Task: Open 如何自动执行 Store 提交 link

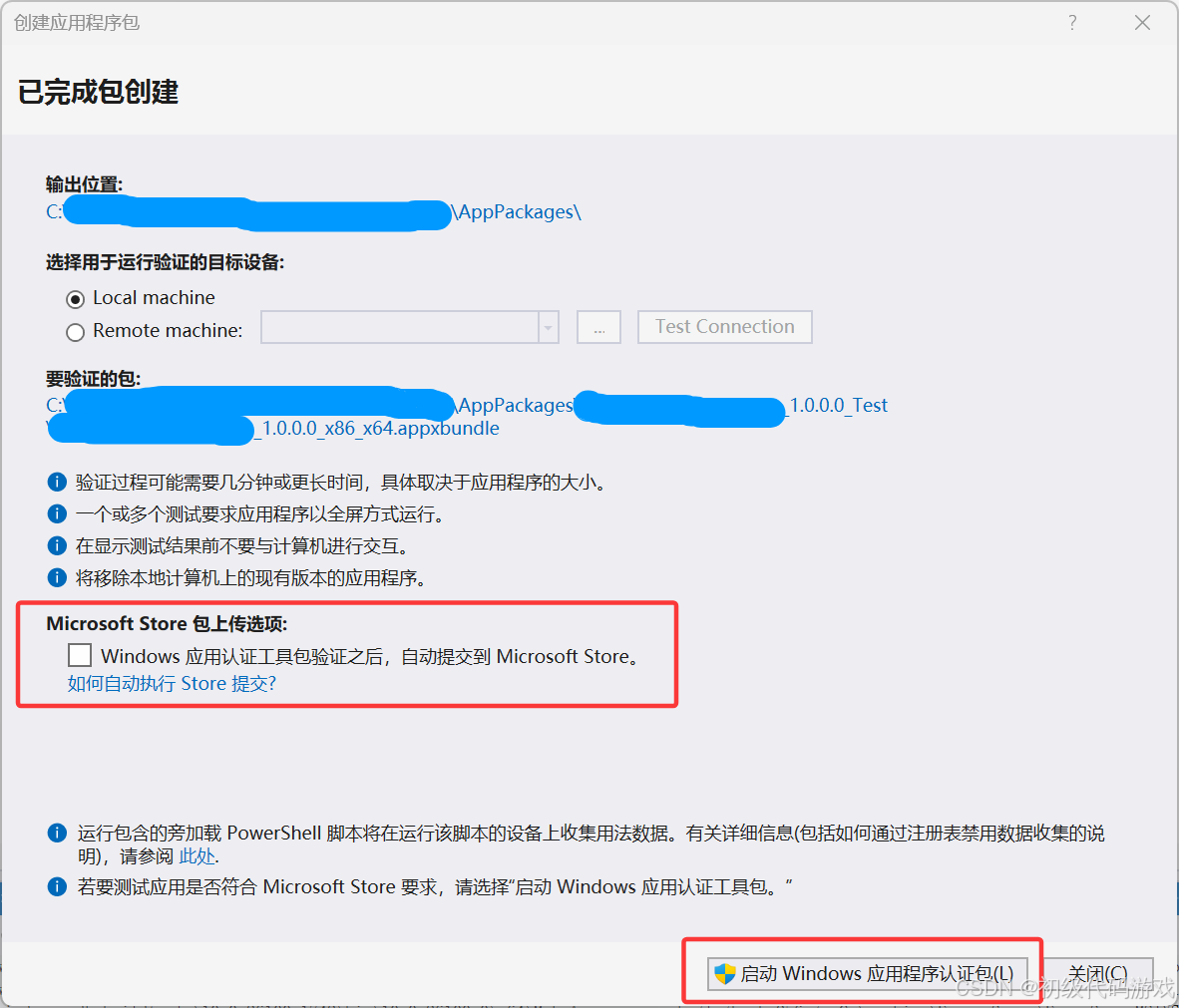Action: click(x=172, y=683)
